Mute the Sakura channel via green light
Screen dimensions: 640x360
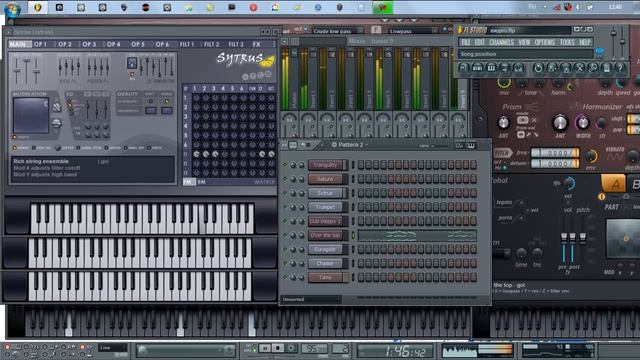[x=285, y=179]
